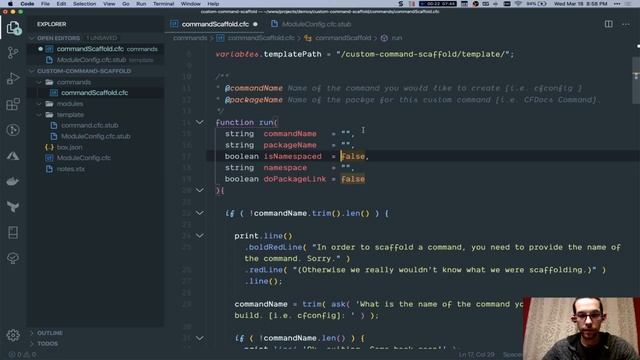Open the Apple menu

(10, 4)
